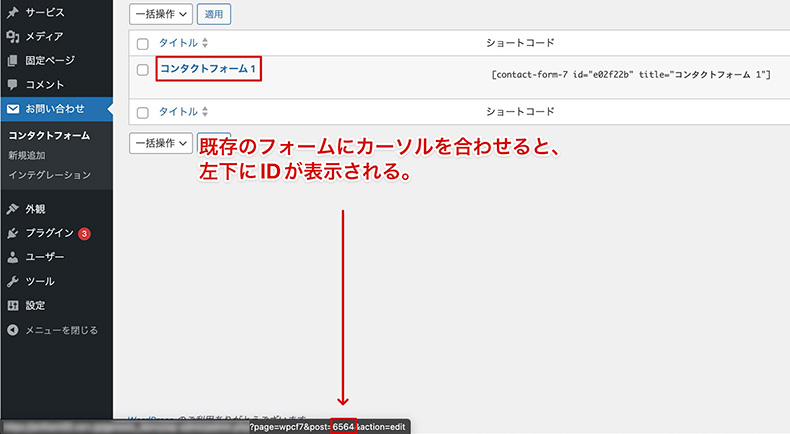Click the status bar URL with post=6564
Viewport: 790px width, 434px height.
coord(206,426)
